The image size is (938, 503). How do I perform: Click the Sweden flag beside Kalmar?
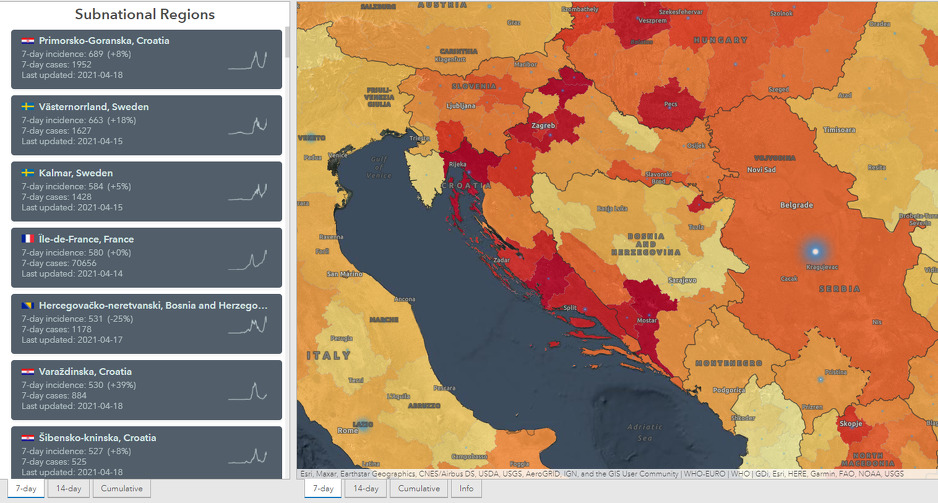point(28,173)
